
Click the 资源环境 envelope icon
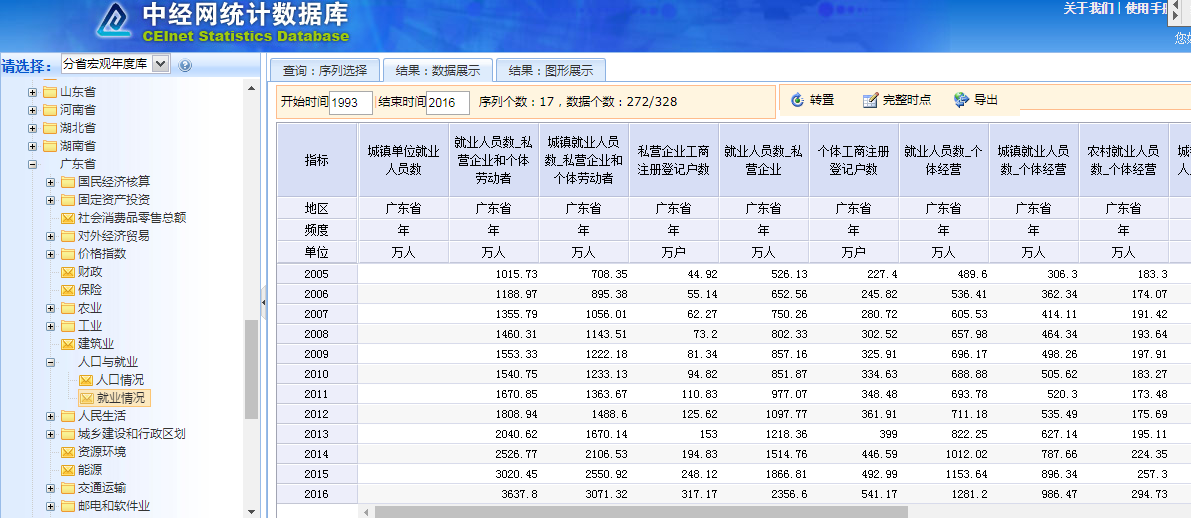point(68,452)
